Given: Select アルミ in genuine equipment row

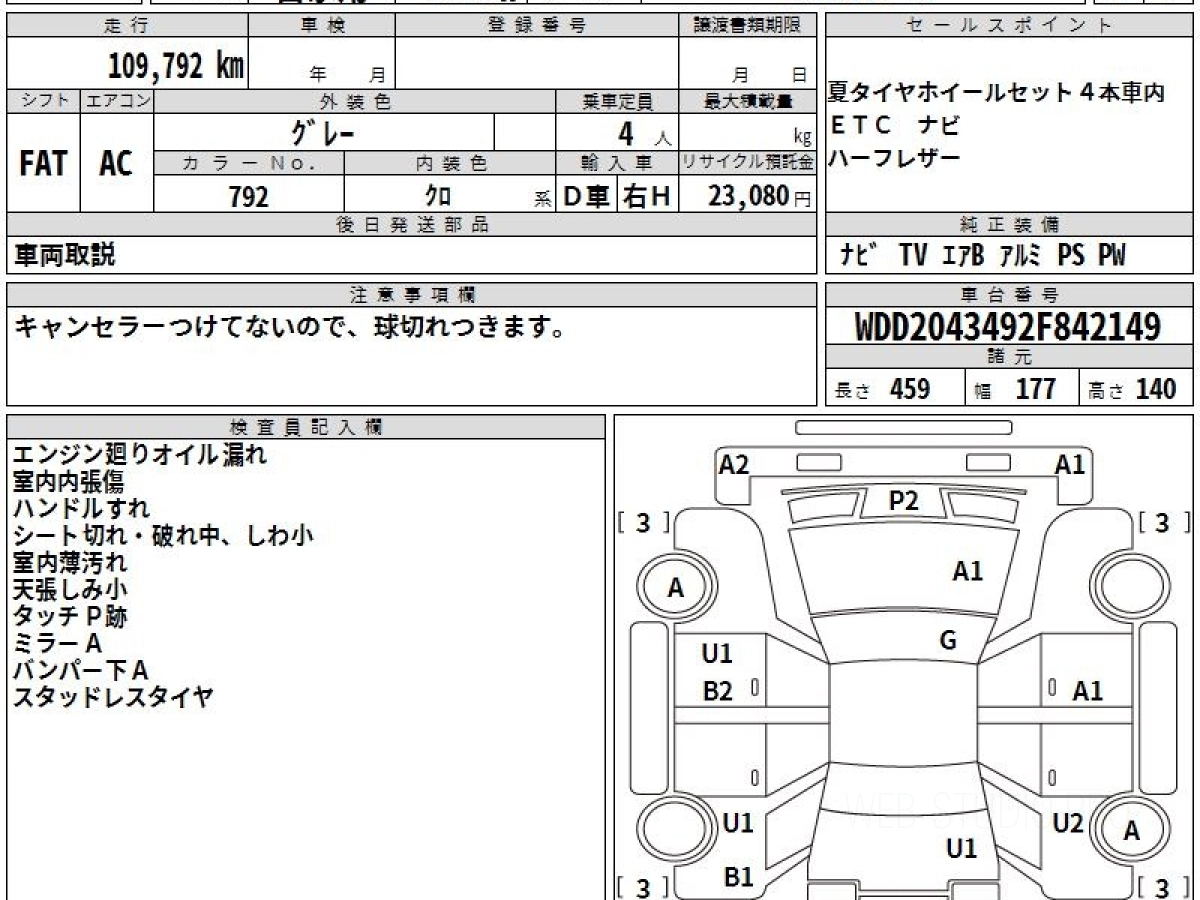Looking at the screenshot, I should (1021, 256).
